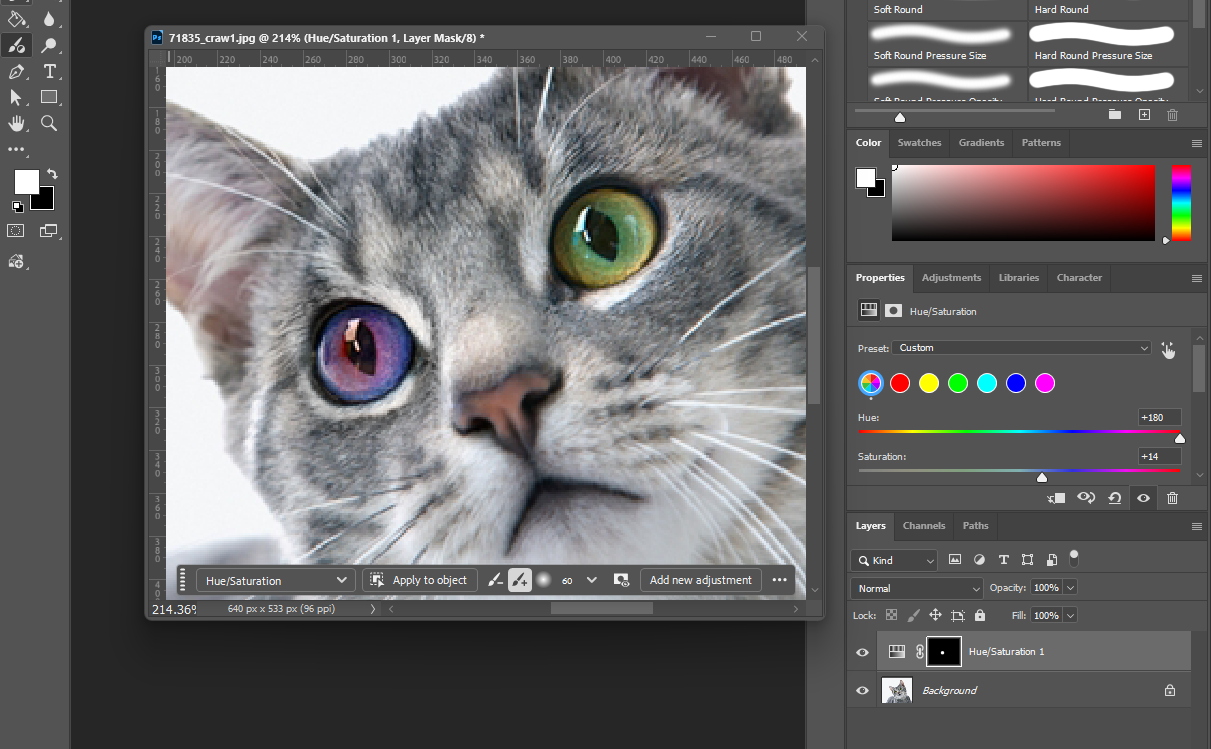This screenshot has width=1211, height=749.
Task: Select the Type tool
Action: pos(49,71)
